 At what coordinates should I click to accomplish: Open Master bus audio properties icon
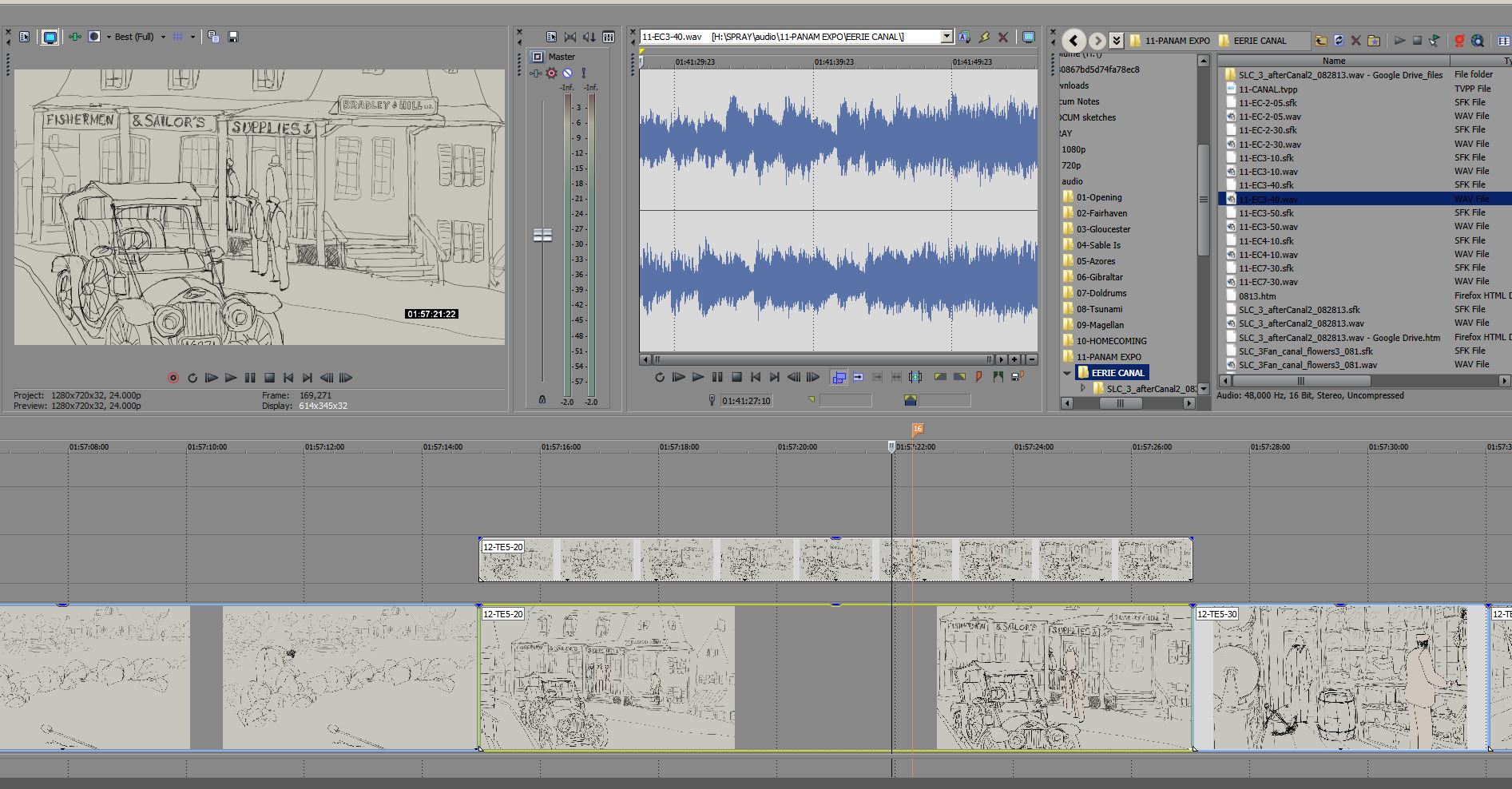click(x=551, y=37)
